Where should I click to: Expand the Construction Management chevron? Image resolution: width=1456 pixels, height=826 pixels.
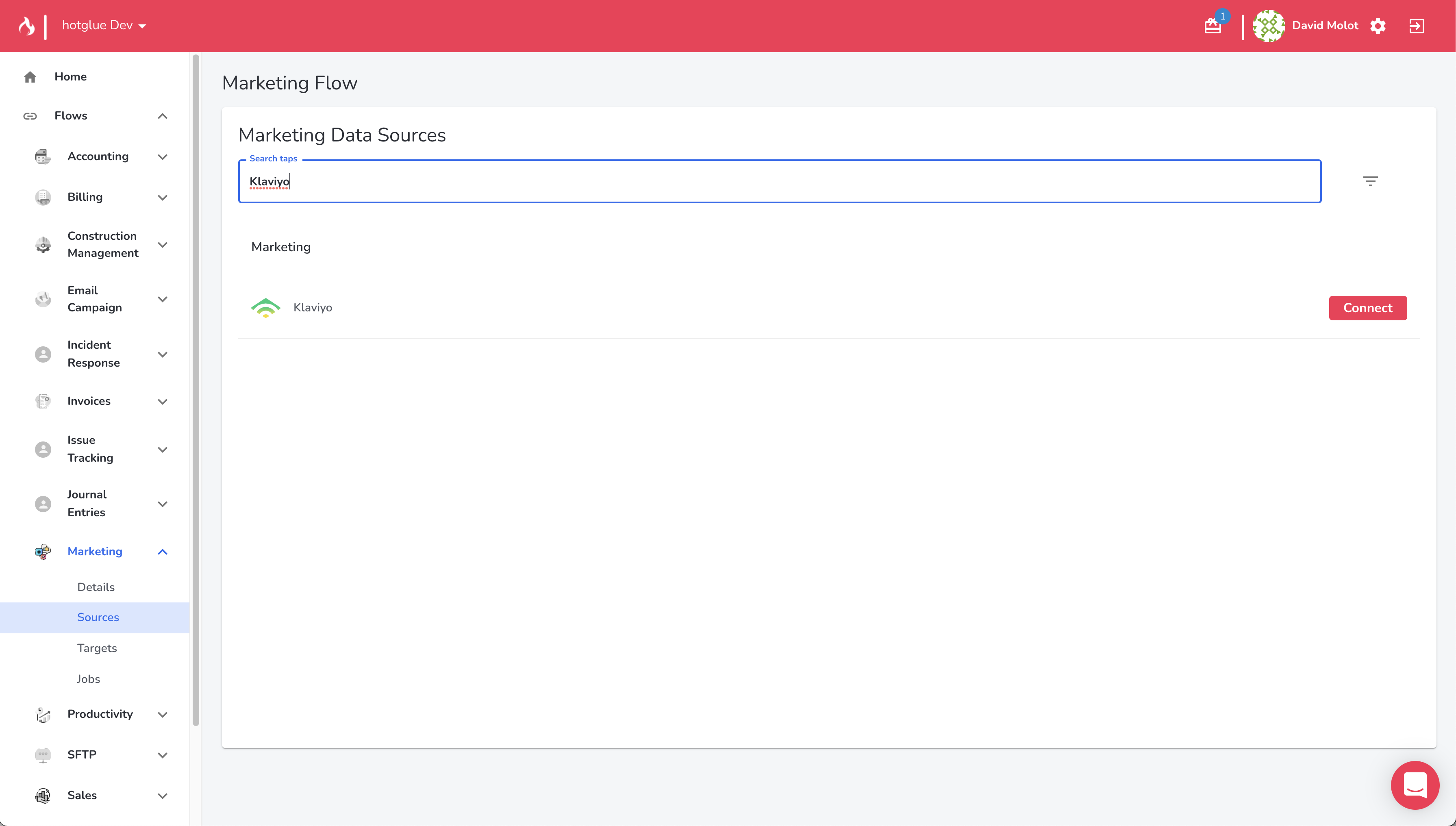point(162,245)
